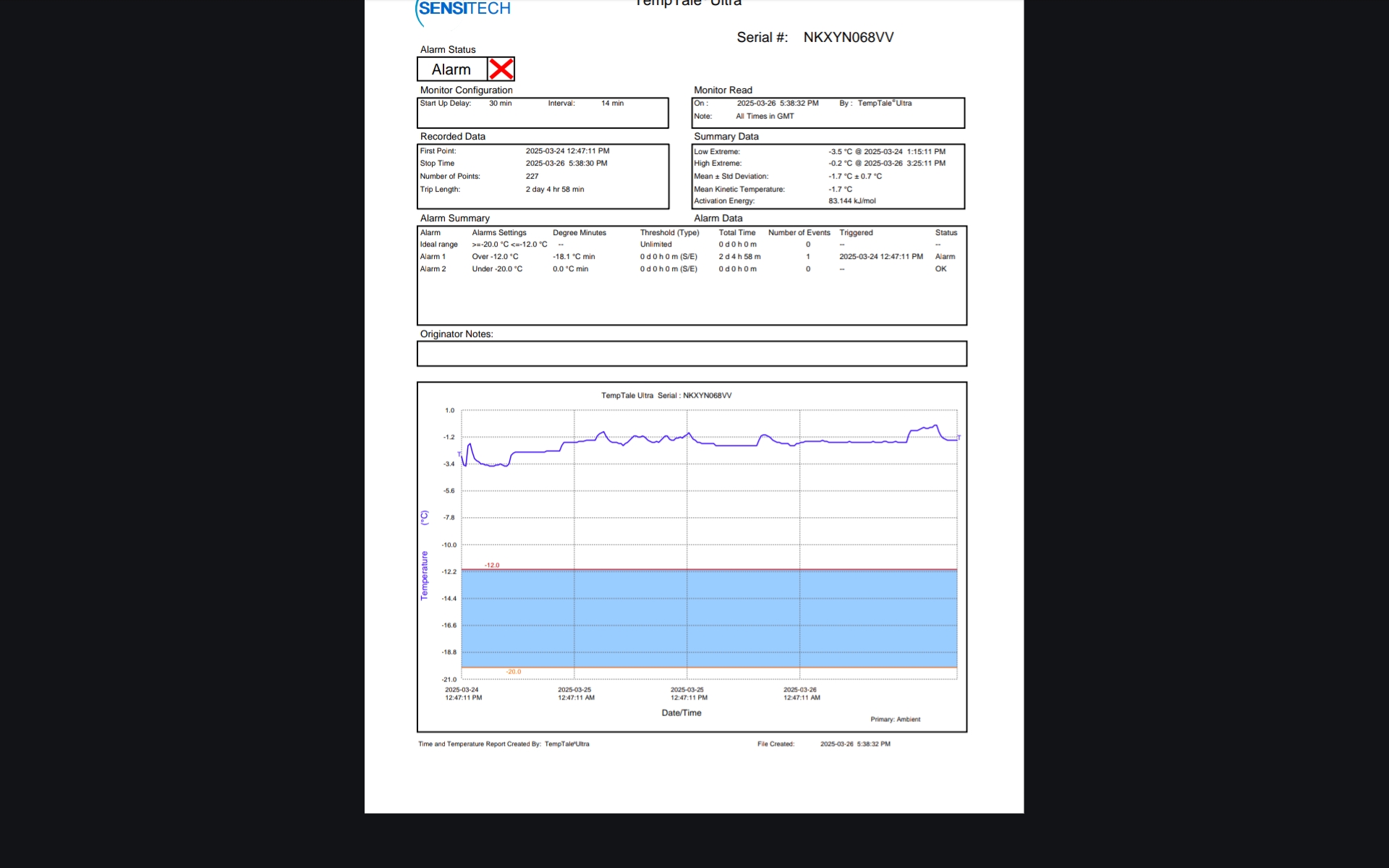Select Monitor Read time 2025-03-26 5:38:32 PM
This screenshot has width=1389, height=868.
[x=778, y=103]
